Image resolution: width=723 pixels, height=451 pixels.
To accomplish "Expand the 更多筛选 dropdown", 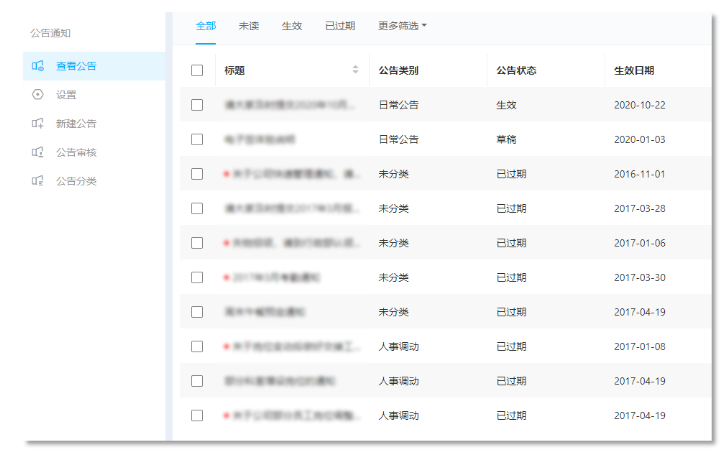I will click(x=402, y=25).
